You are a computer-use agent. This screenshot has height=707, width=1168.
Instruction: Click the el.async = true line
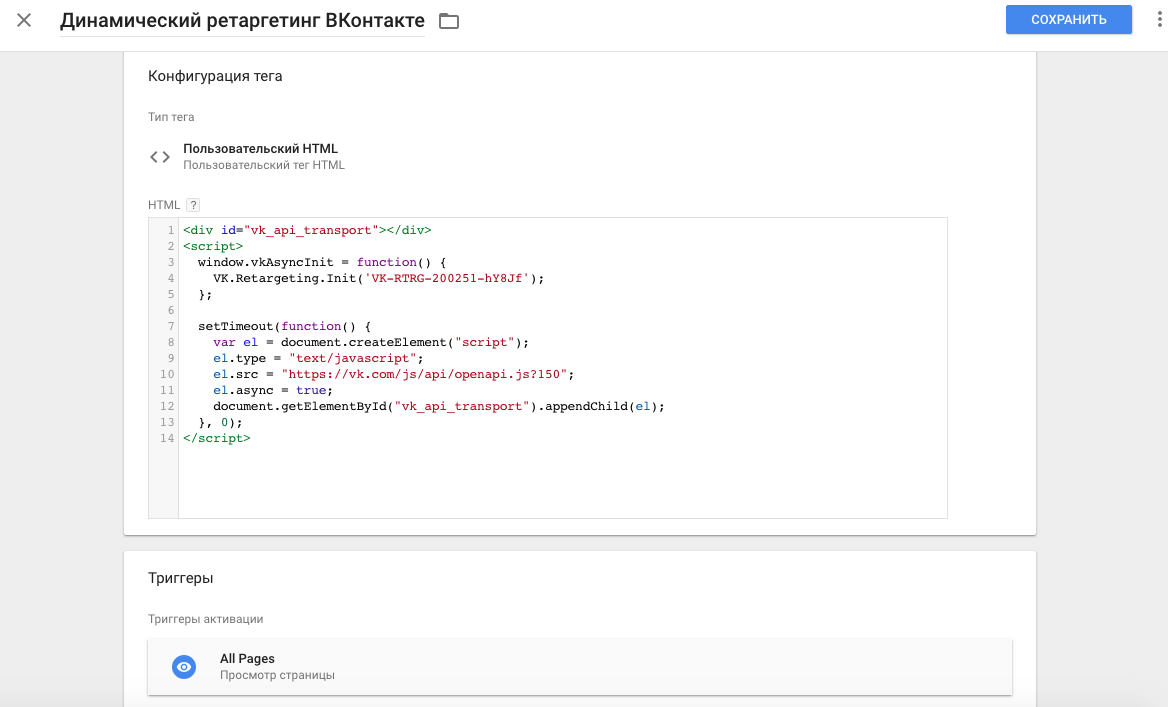click(273, 390)
